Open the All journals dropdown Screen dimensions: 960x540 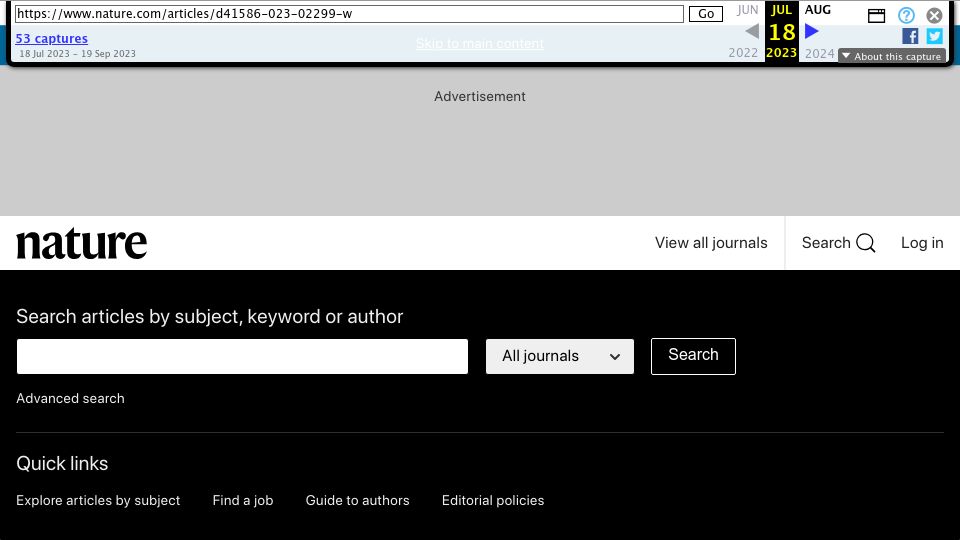(x=560, y=356)
